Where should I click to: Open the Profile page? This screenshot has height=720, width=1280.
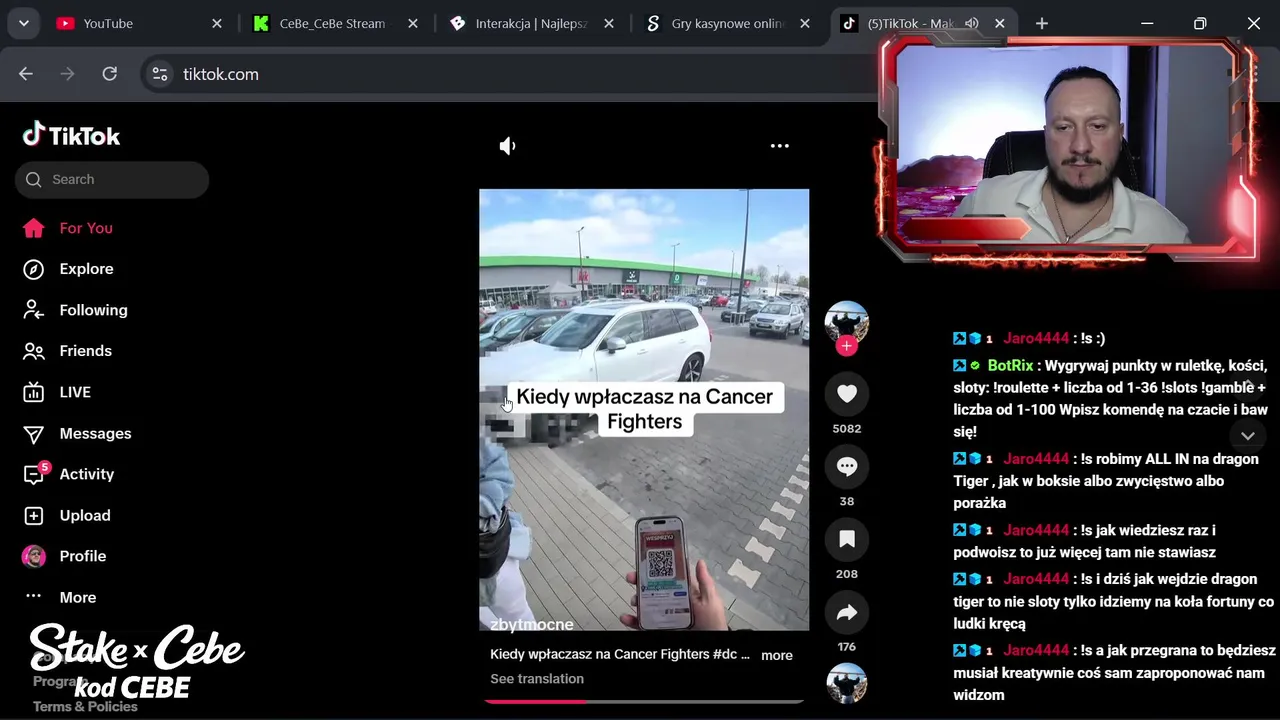64,556
